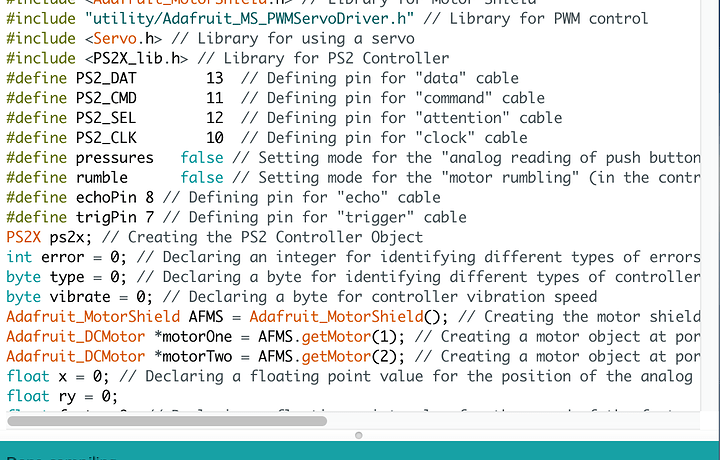This screenshot has width=720, height=460.
Task: Click pin value "10" on PS2_CLK line
Action: click(215, 138)
